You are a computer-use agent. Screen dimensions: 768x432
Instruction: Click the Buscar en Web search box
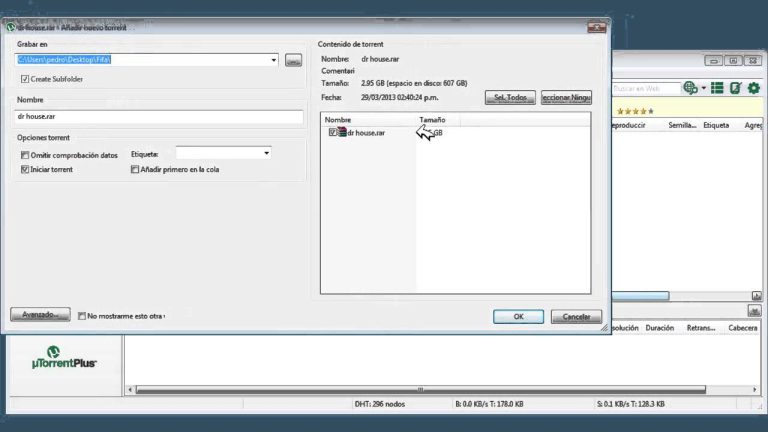[646, 88]
